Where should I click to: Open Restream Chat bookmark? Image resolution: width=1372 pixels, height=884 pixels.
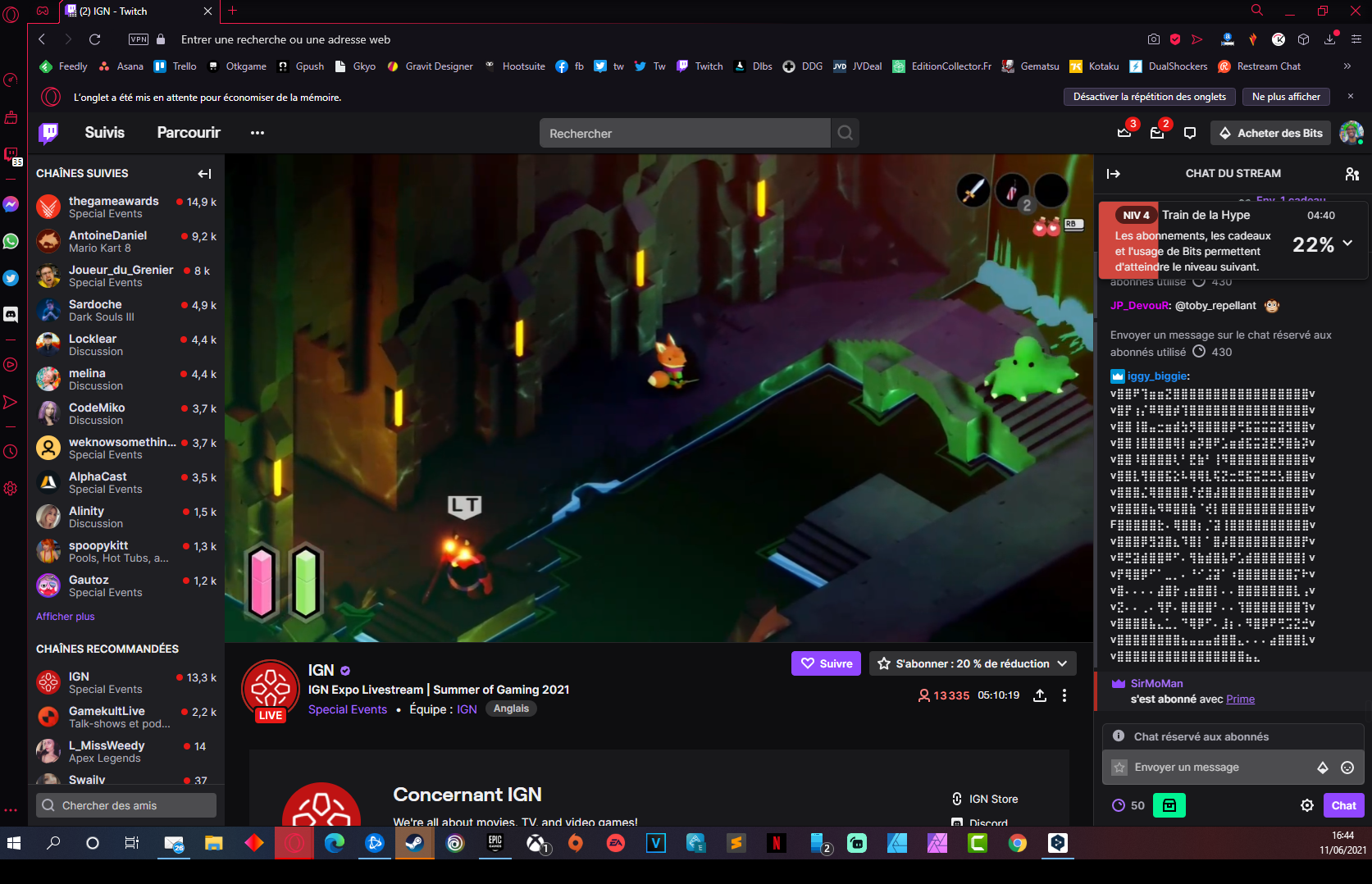click(1260, 66)
